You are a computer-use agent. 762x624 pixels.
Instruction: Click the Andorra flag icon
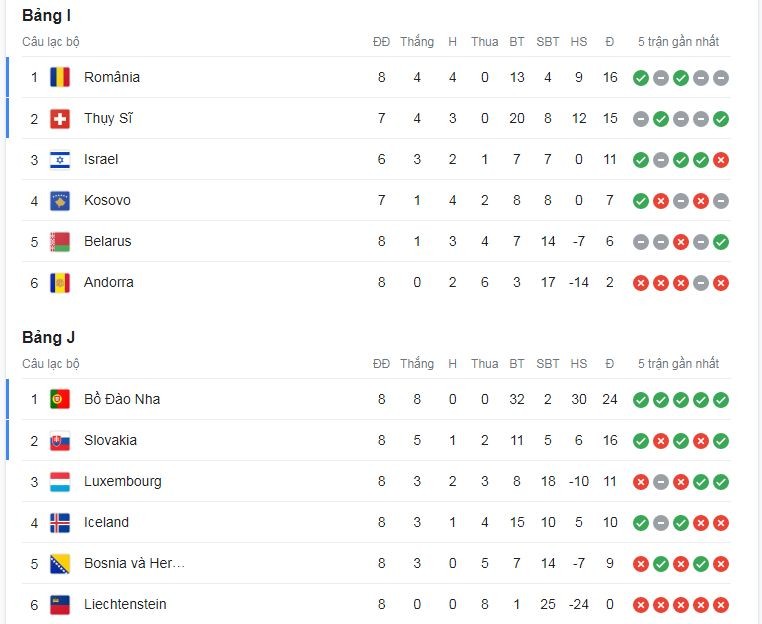60,282
